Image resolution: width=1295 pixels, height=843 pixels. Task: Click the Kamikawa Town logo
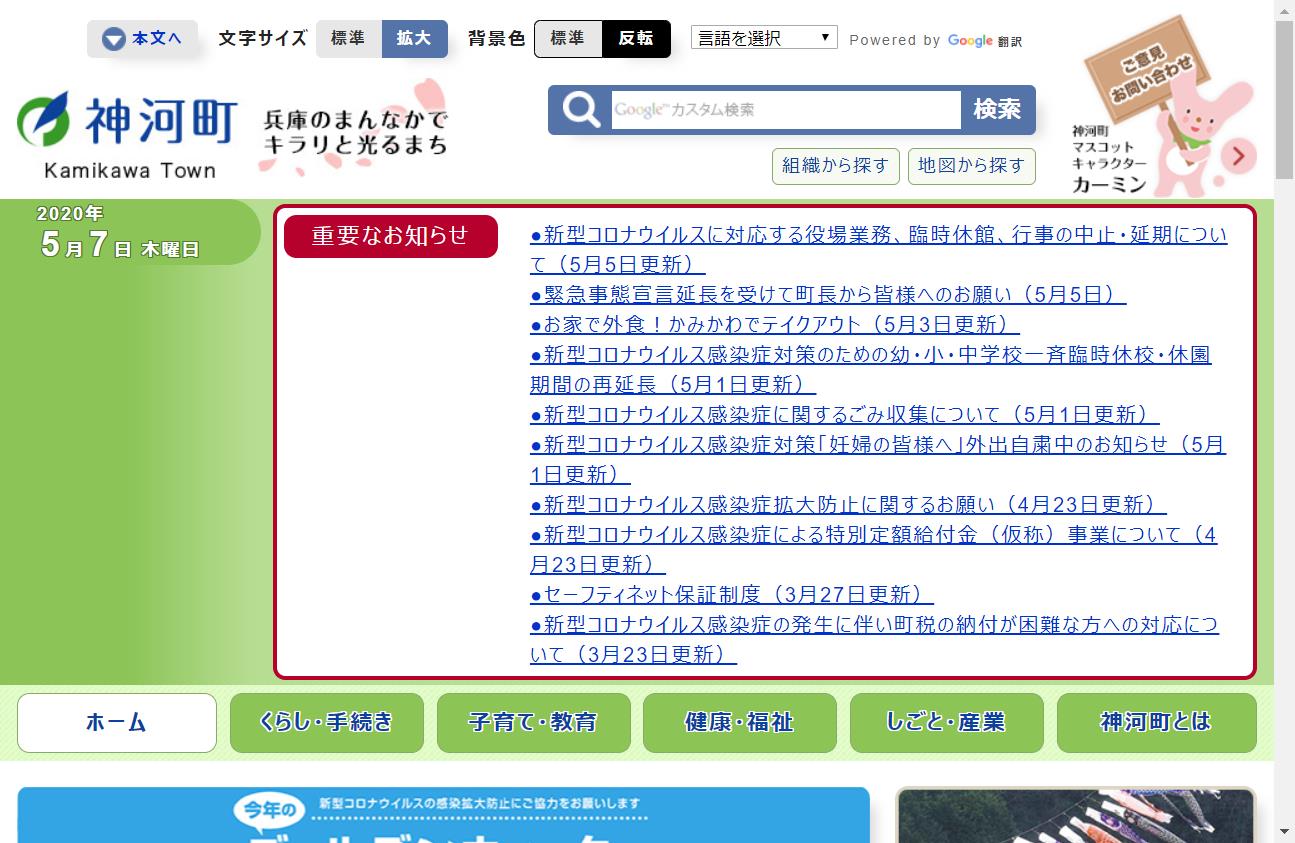[x=127, y=135]
